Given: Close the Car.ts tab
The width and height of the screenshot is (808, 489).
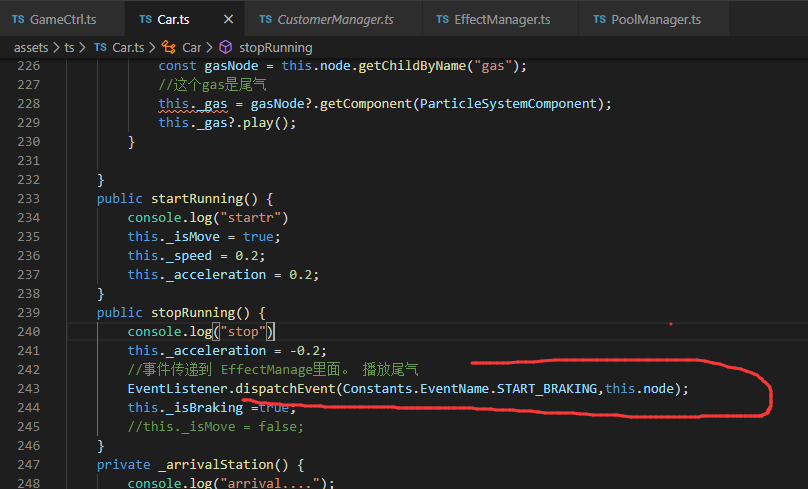Looking at the screenshot, I should (228, 19).
